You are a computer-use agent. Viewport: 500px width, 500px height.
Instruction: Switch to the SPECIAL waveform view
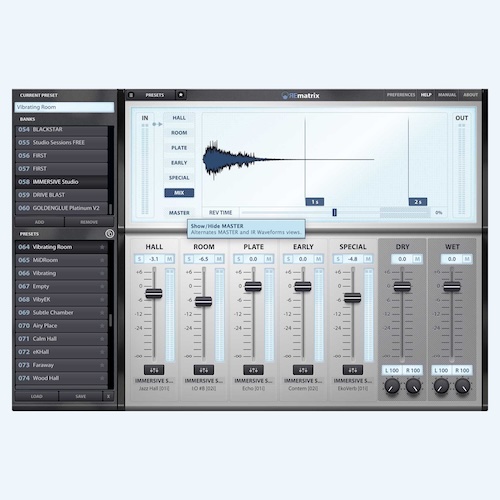[x=179, y=178]
